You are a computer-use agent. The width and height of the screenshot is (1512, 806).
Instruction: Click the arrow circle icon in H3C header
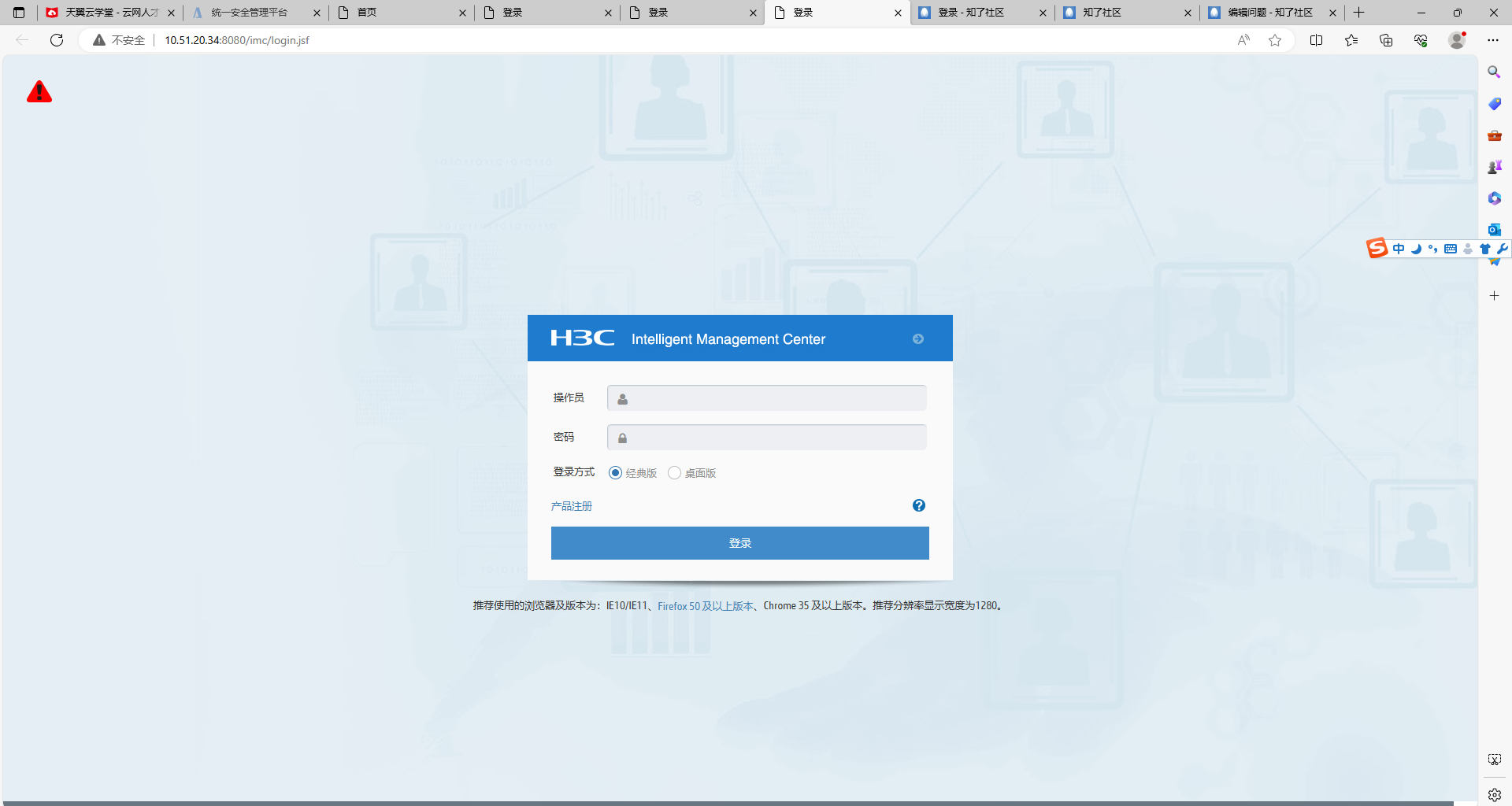click(x=918, y=338)
